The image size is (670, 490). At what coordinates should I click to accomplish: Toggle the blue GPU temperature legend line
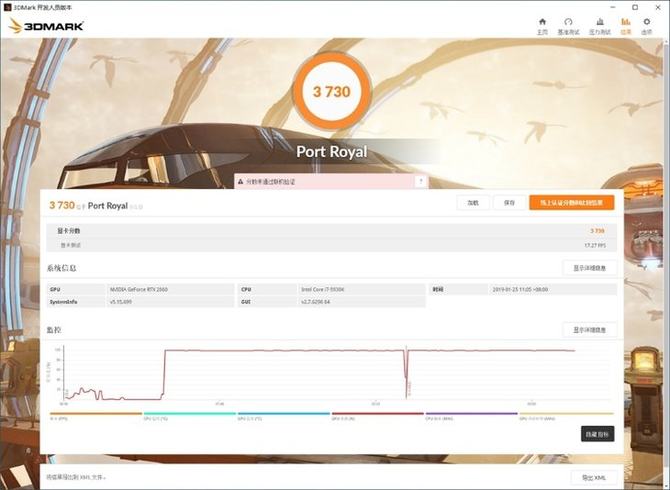click(x=284, y=416)
